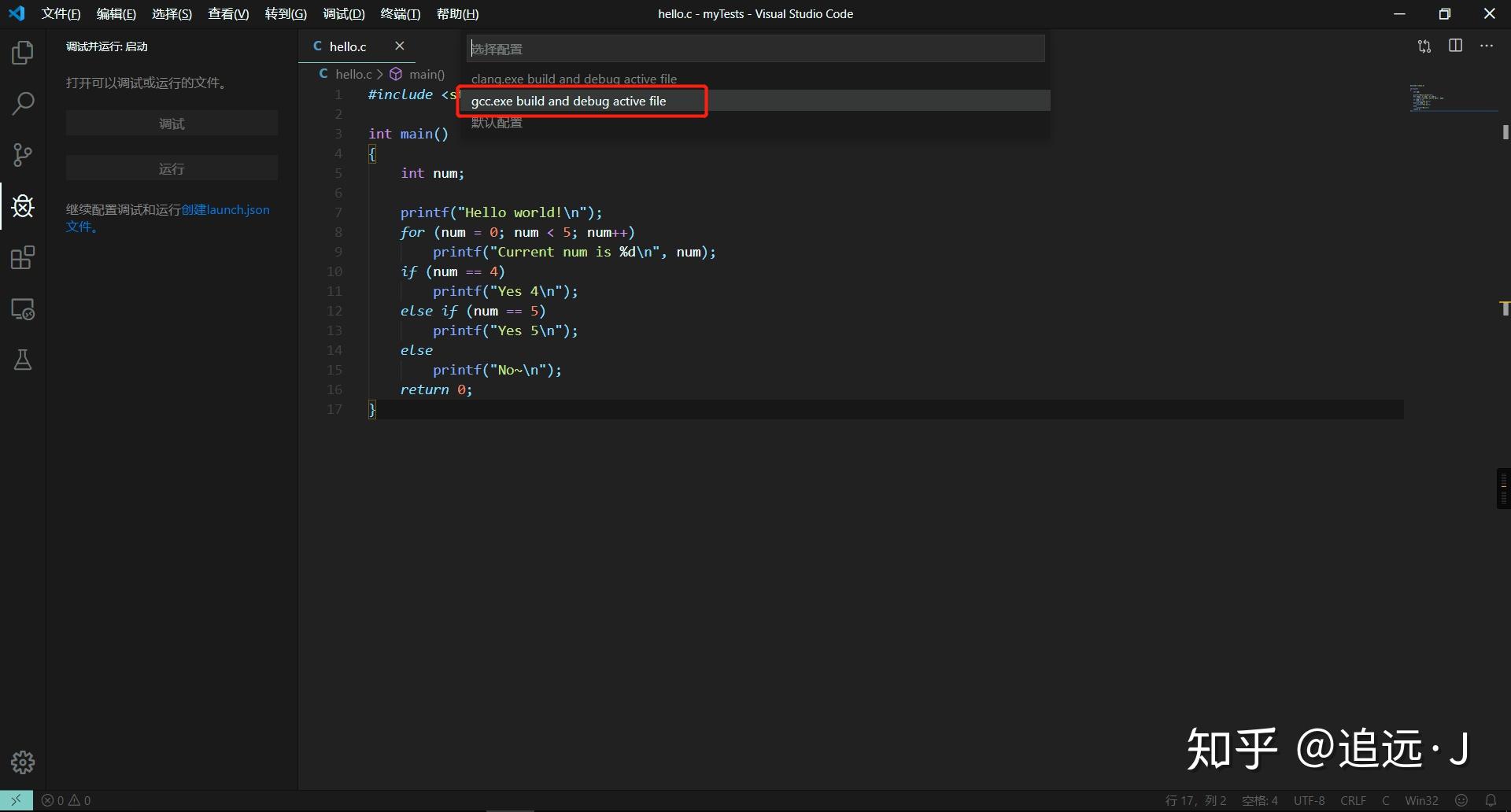Click UTF-8 encoding in the status bar
Viewport: 1511px width, 812px height.
[x=1308, y=800]
